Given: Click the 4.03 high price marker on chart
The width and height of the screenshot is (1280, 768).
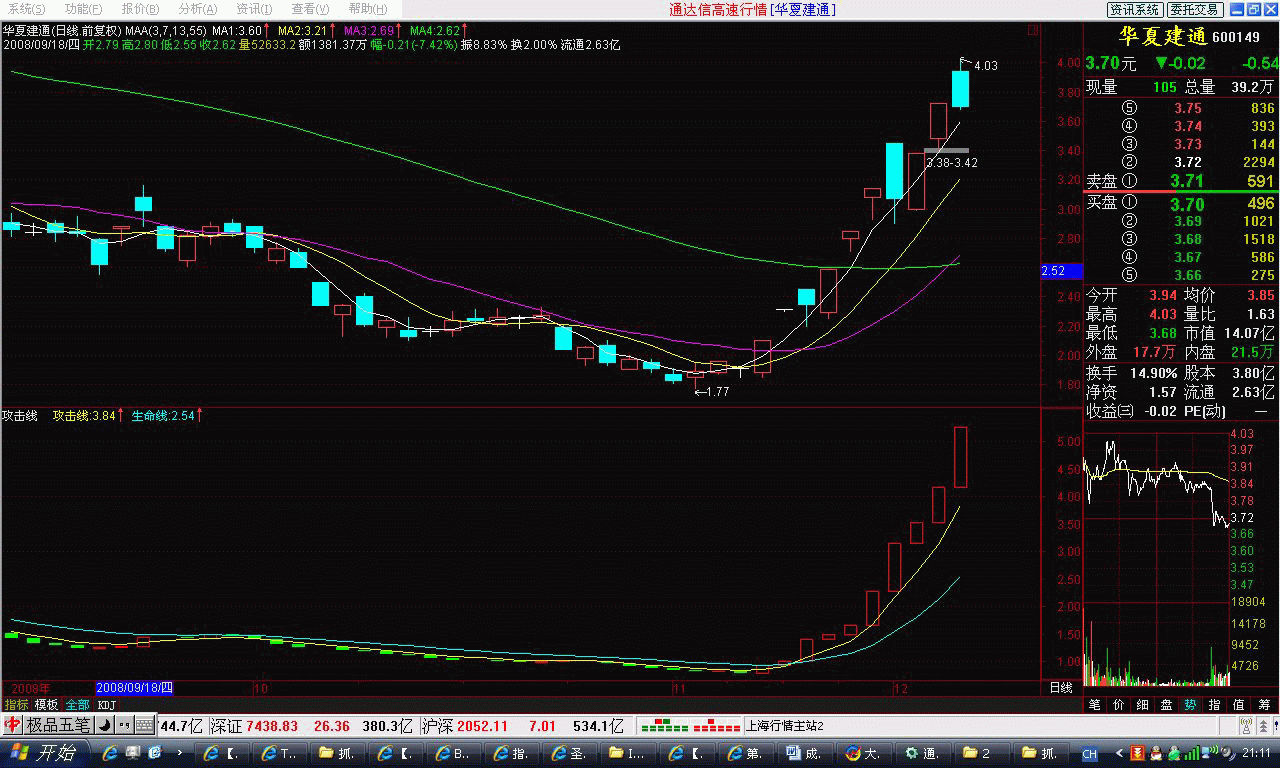Looking at the screenshot, I should (x=985, y=65).
